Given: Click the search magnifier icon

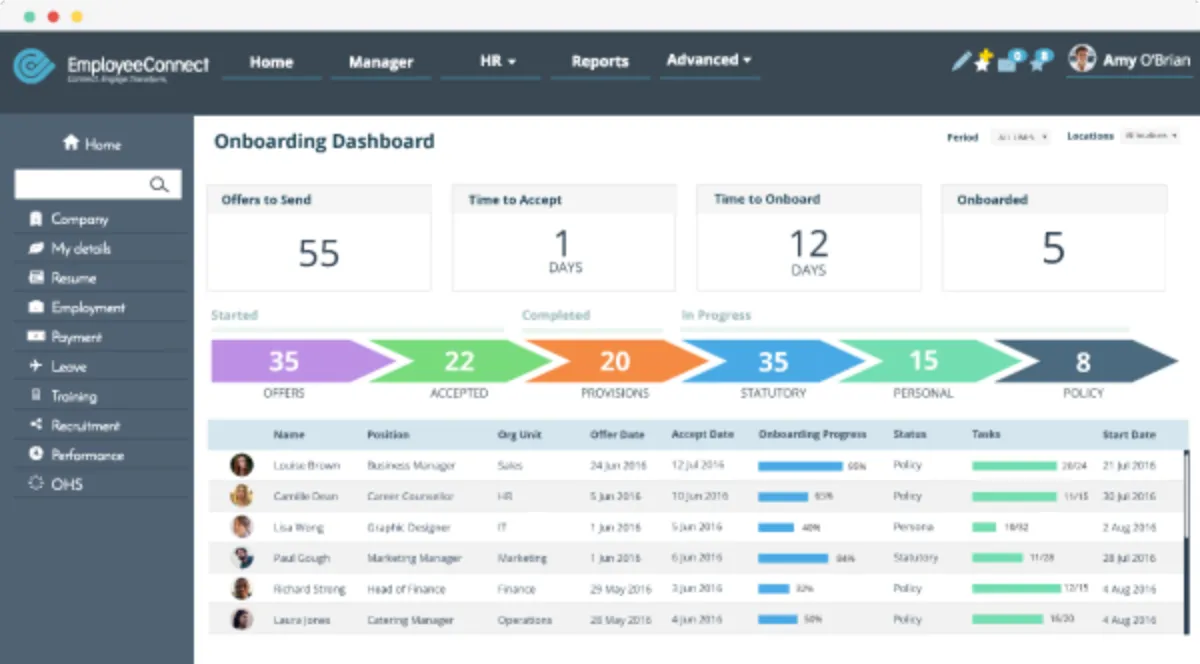Looking at the screenshot, I should point(160,184).
